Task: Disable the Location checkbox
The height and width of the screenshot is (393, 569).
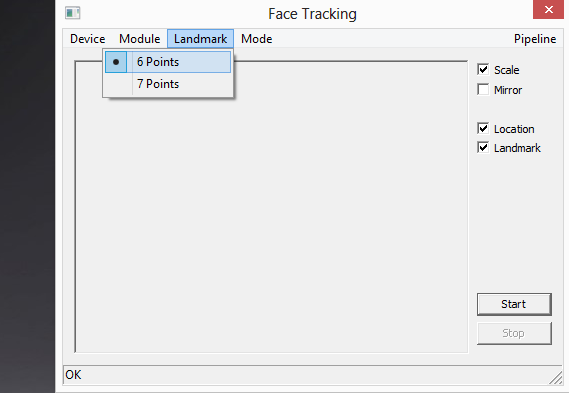Action: pyautogui.click(x=483, y=128)
